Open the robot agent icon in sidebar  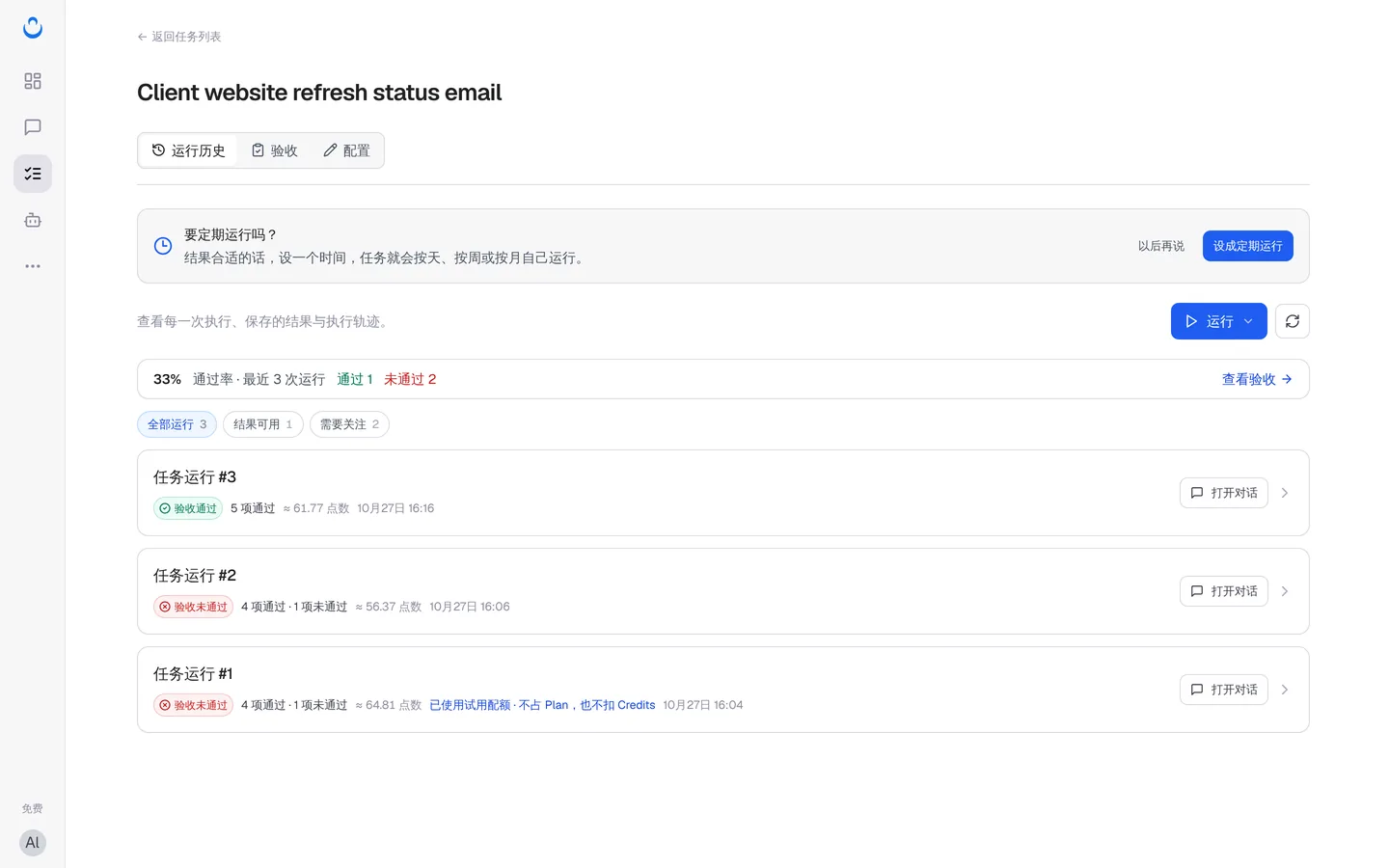click(33, 220)
